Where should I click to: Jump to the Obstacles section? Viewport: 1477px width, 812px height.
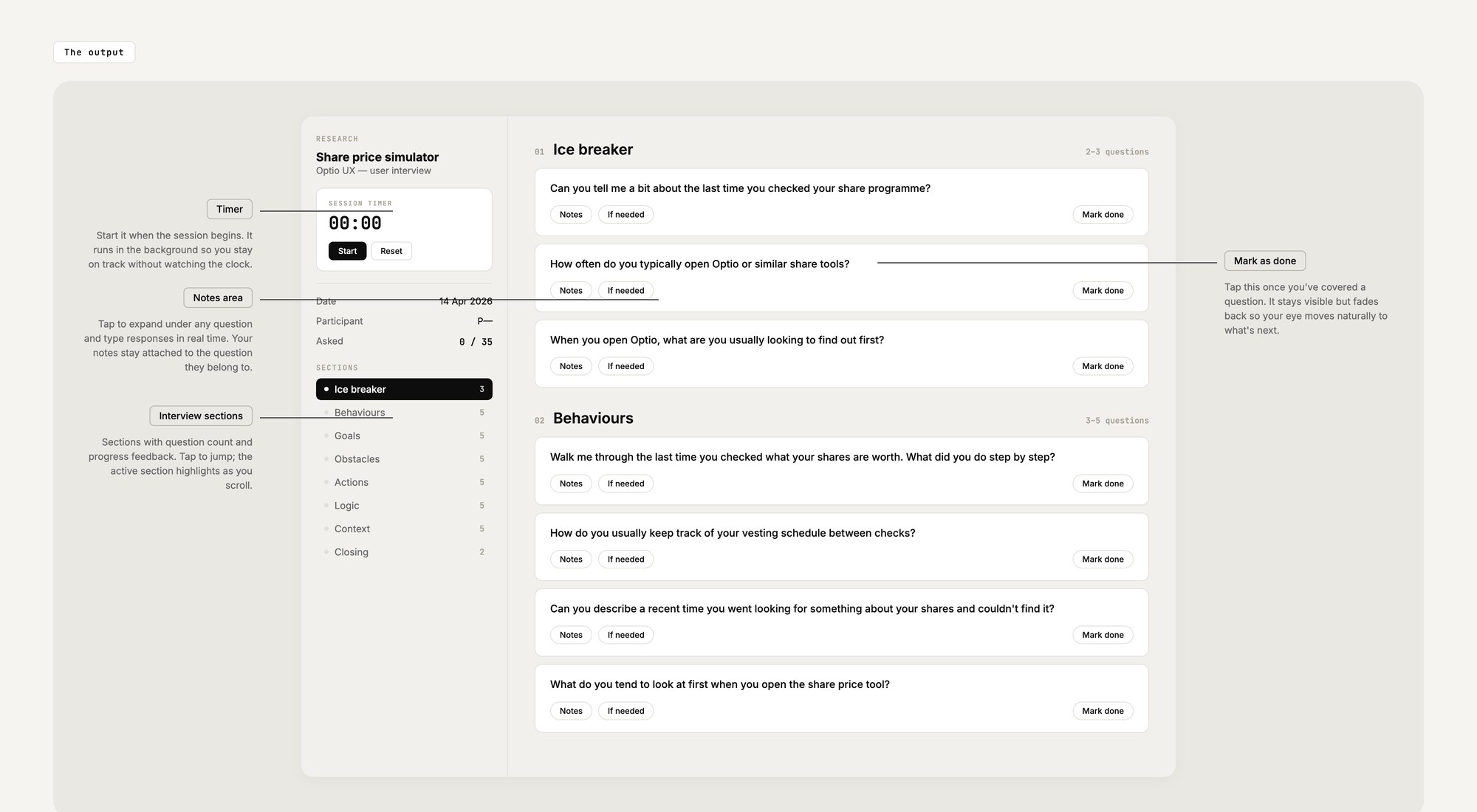coord(404,459)
